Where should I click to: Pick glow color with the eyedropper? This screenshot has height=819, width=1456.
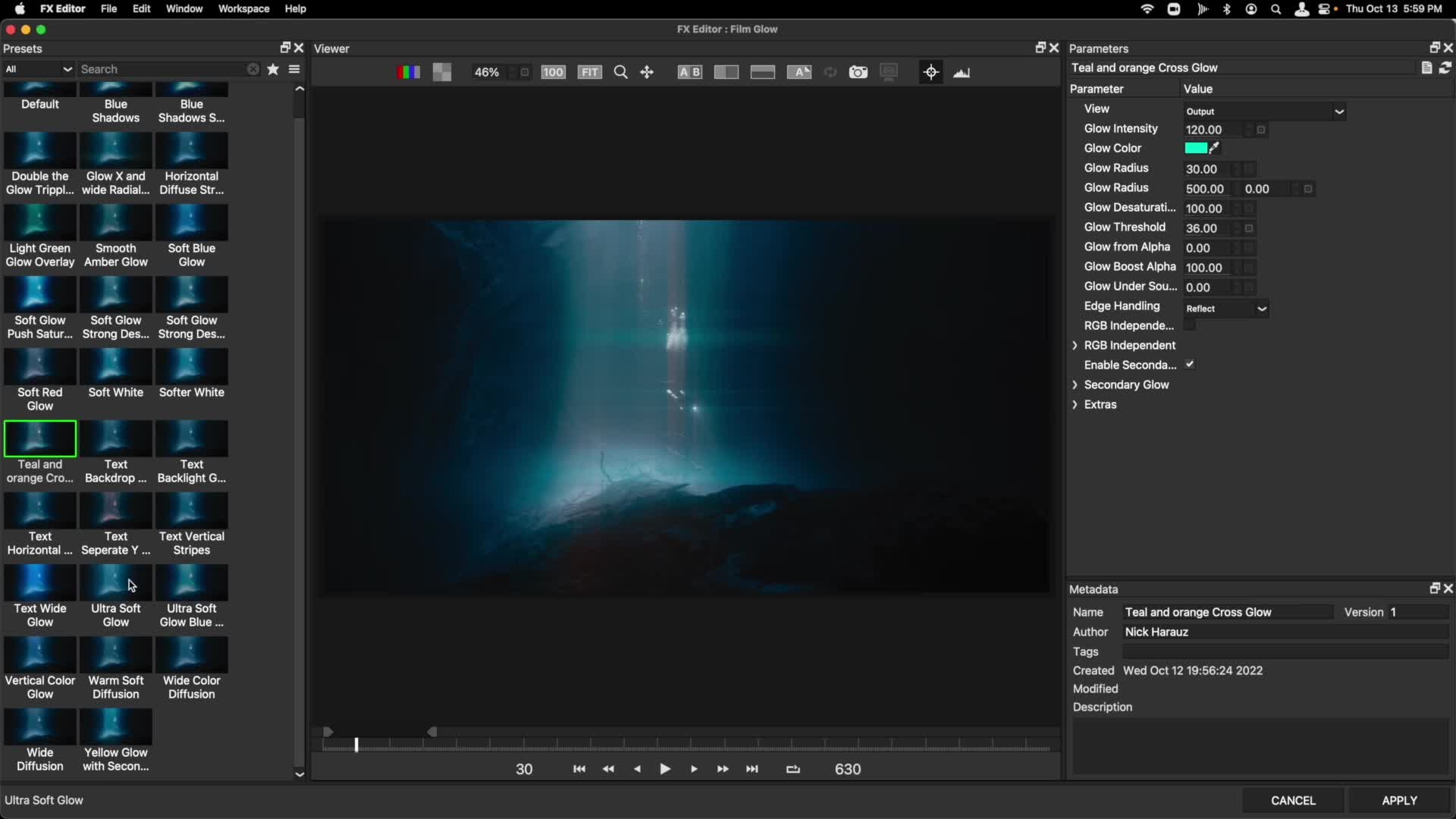(x=1215, y=148)
